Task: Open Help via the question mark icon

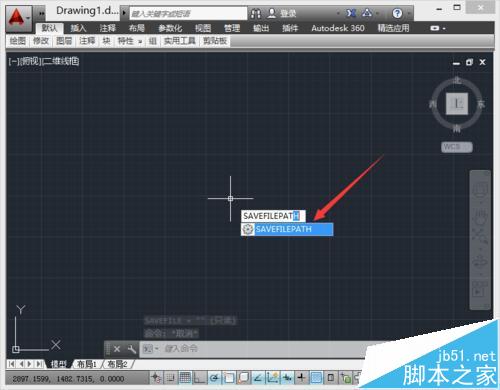Action: [x=397, y=13]
